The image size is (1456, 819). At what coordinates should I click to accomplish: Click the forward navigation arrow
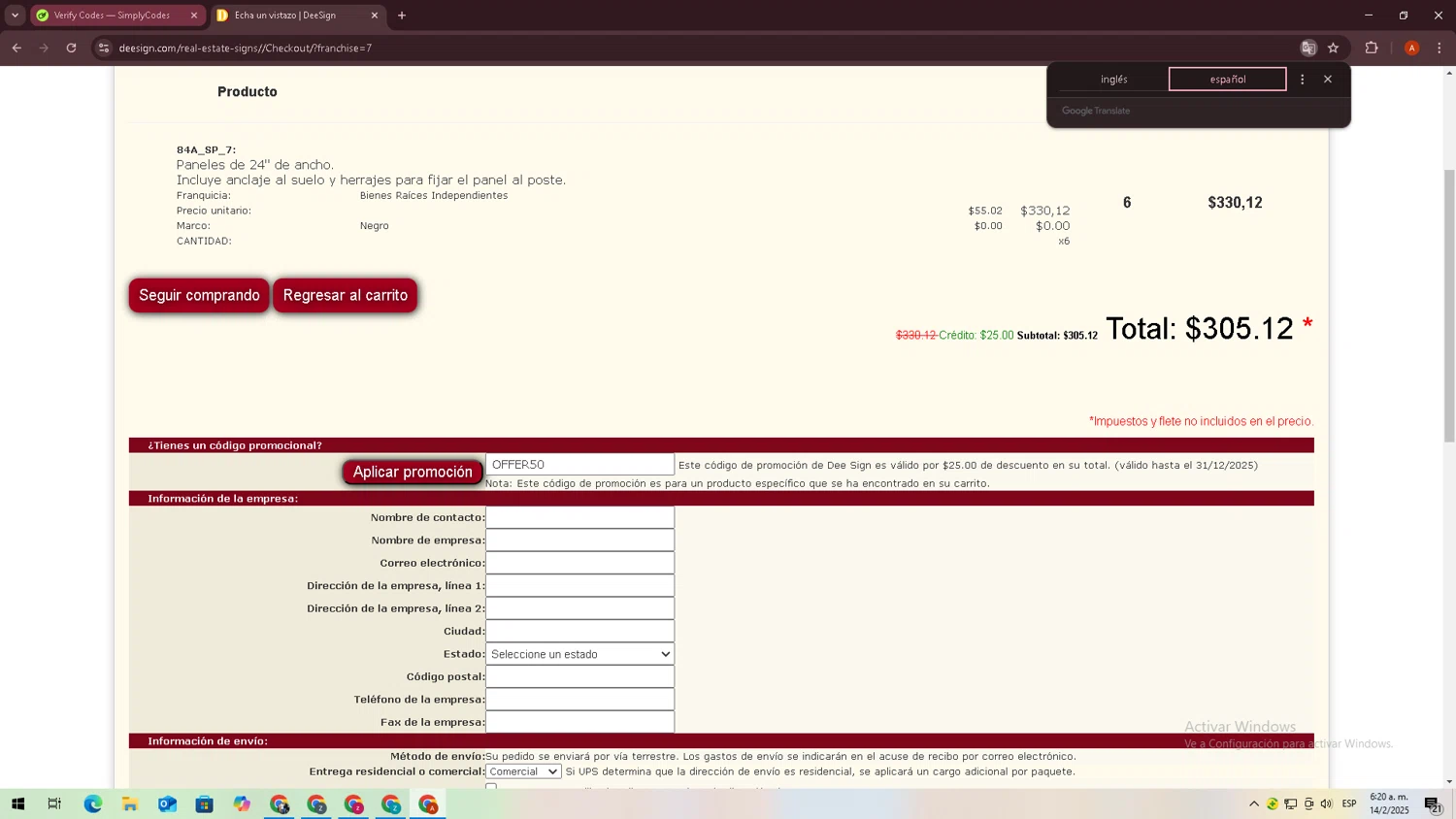click(x=44, y=48)
